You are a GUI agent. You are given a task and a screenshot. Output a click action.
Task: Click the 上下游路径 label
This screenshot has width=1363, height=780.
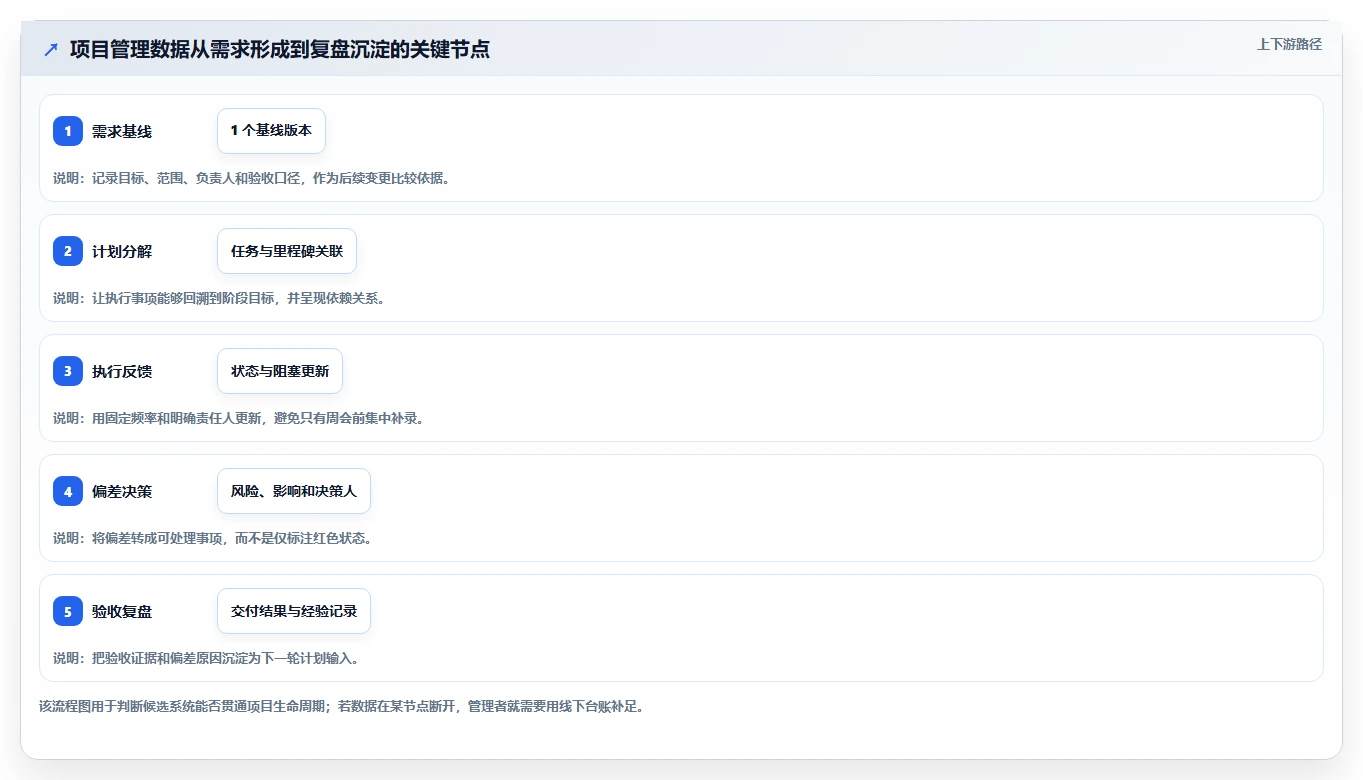tap(1289, 44)
